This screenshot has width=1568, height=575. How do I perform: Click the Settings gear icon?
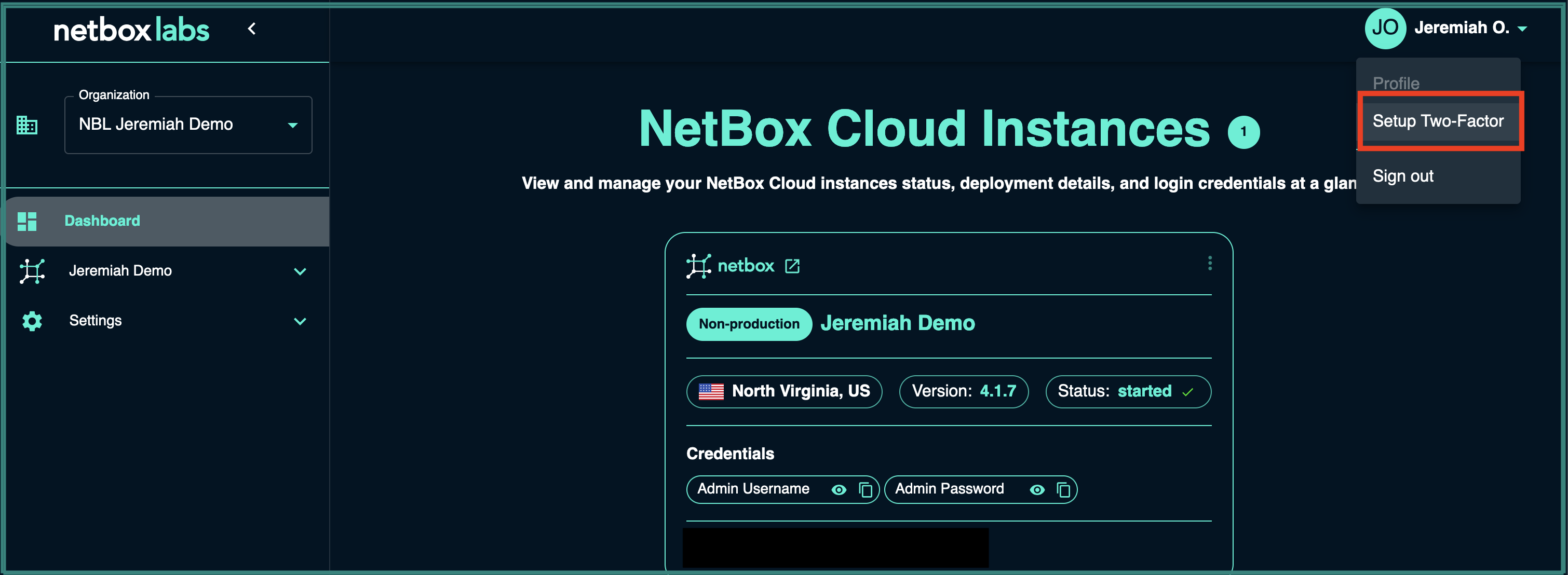point(32,321)
